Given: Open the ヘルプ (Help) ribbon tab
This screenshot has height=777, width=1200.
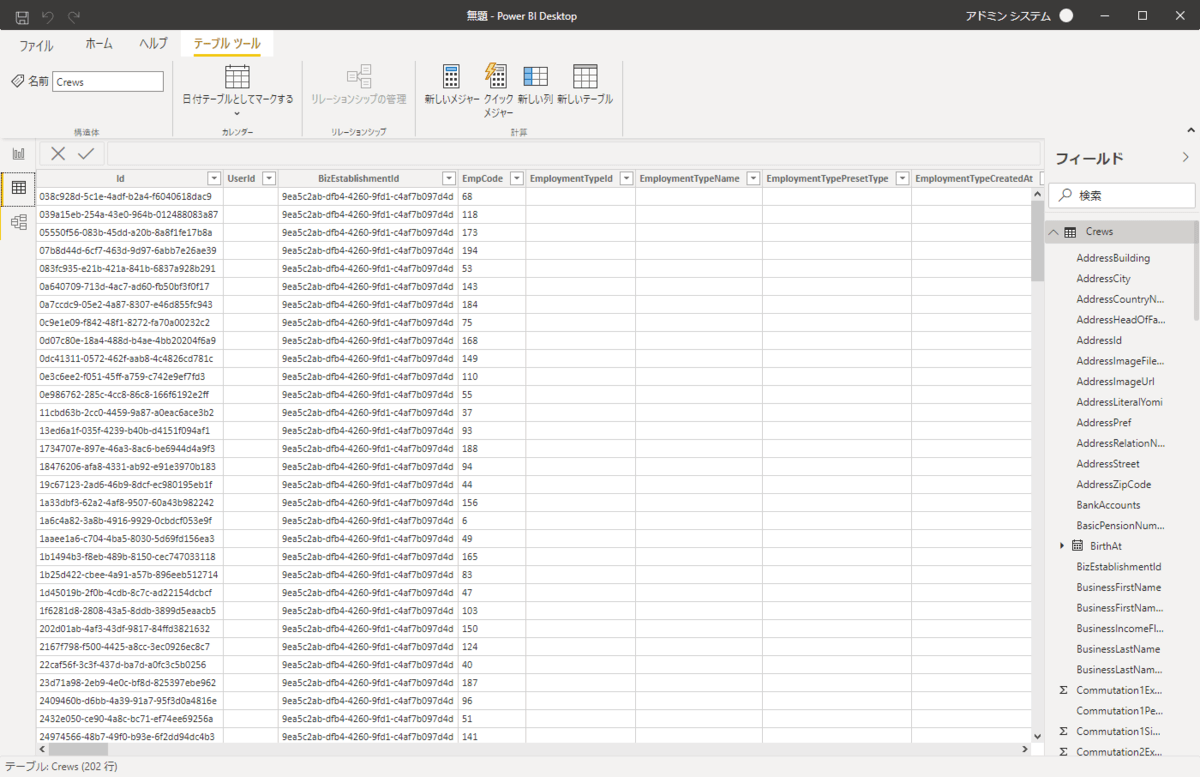Looking at the screenshot, I should (x=153, y=45).
